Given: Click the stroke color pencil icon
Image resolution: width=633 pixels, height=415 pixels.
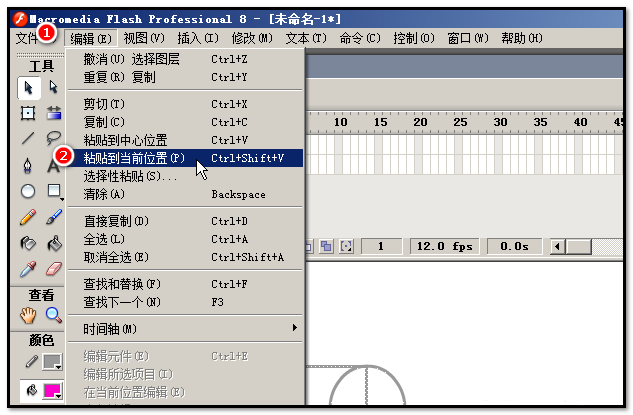Looking at the screenshot, I should (x=31, y=361).
